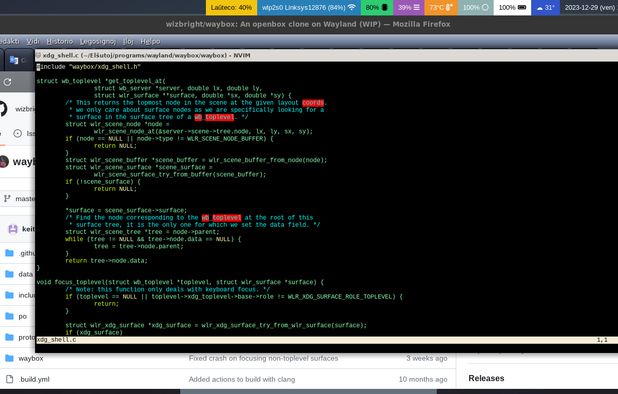The width and height of the screenshot is (618, 394).
Task: Open the Historio menu in Firefox
Action: [60, 41]
